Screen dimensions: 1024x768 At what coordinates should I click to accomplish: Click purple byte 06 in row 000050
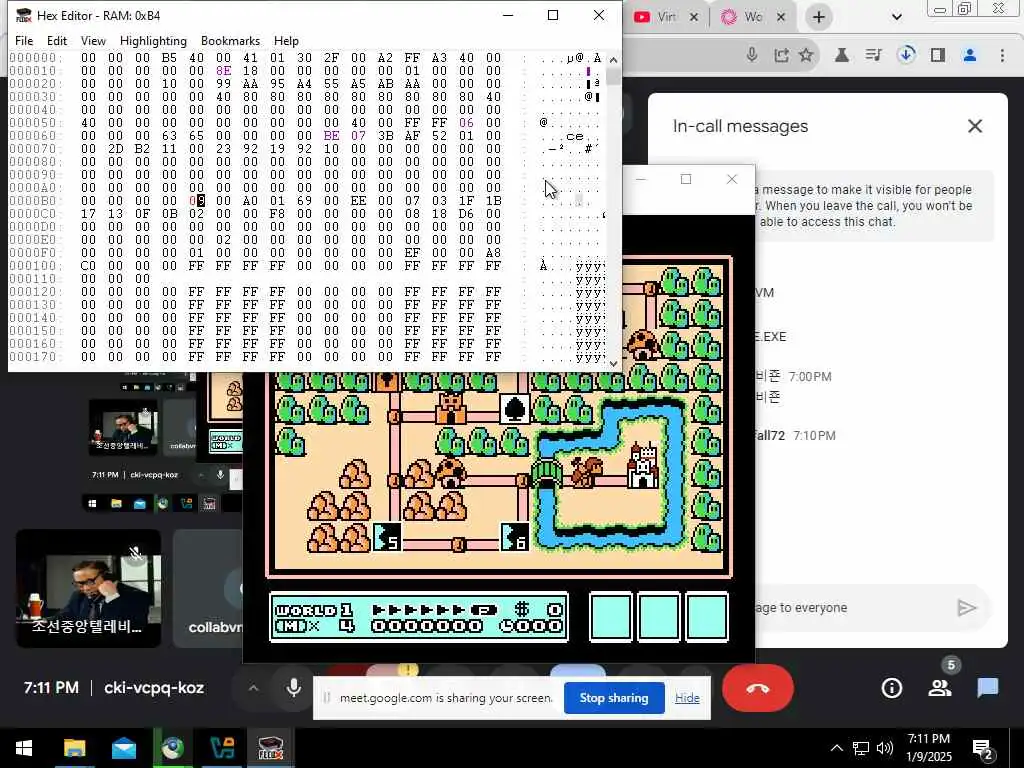466,123
